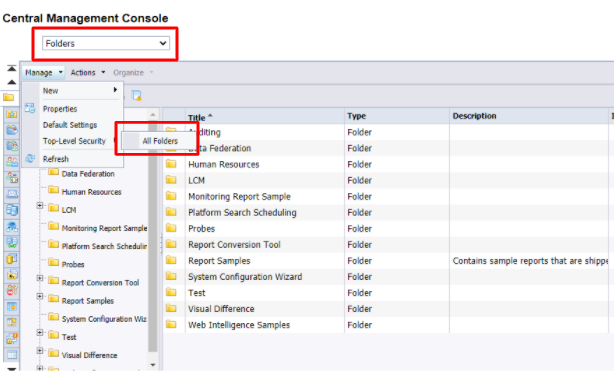614x374 pixels.
Task: Open the Actions menu
Action: click(87, 72)
